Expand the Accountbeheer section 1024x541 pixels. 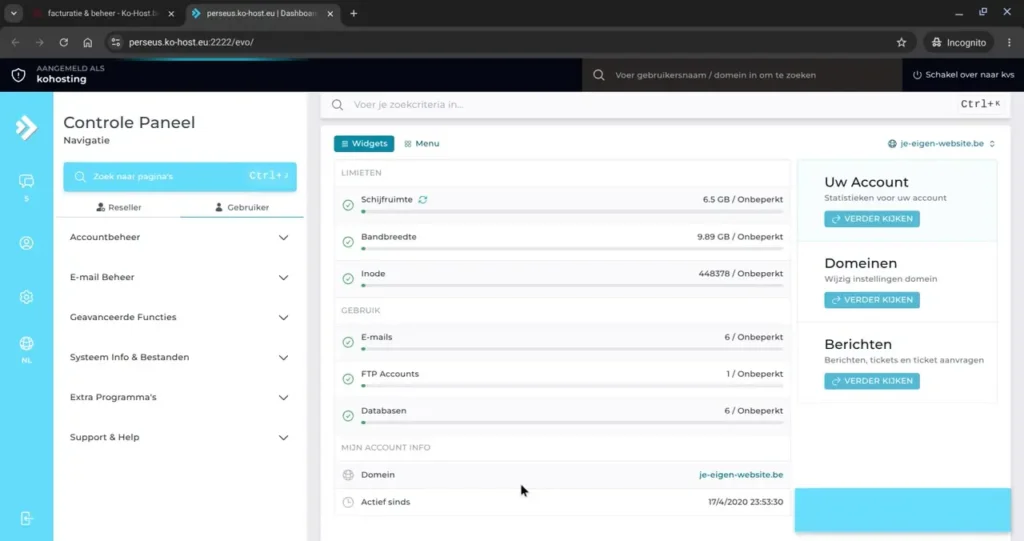(x=179, y=237)
